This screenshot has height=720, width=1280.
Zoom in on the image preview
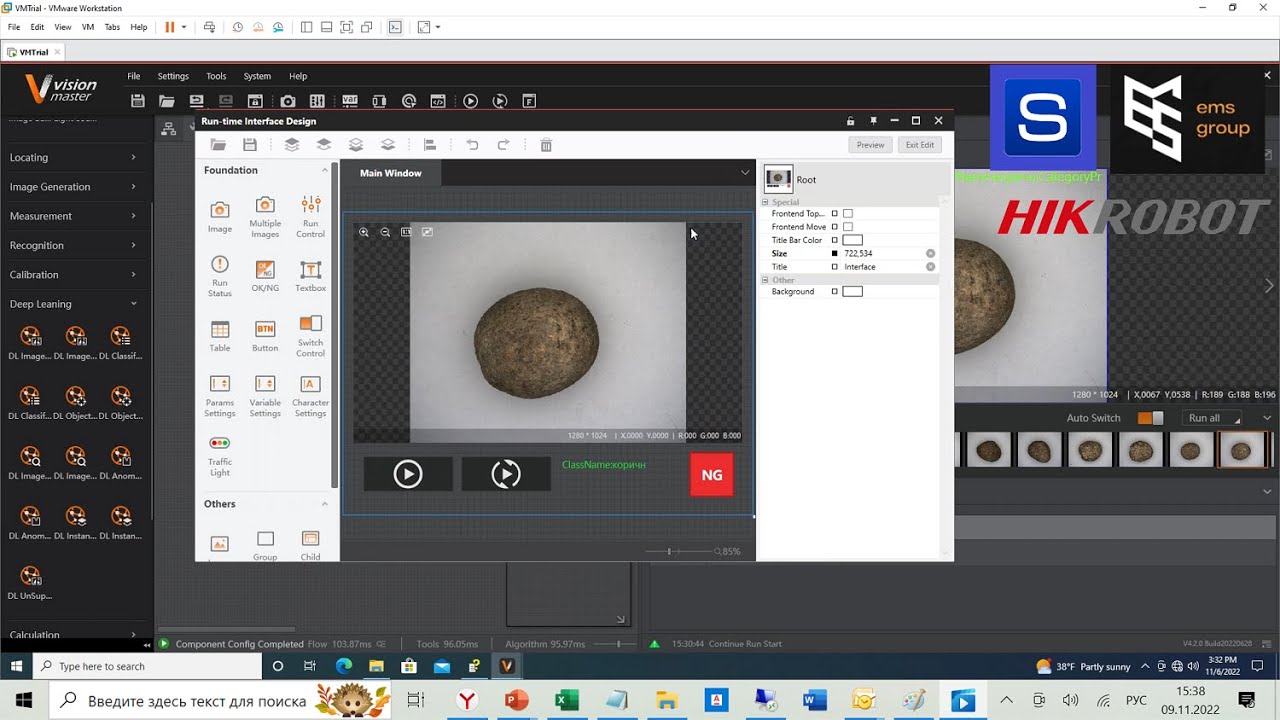click(364, 232)
